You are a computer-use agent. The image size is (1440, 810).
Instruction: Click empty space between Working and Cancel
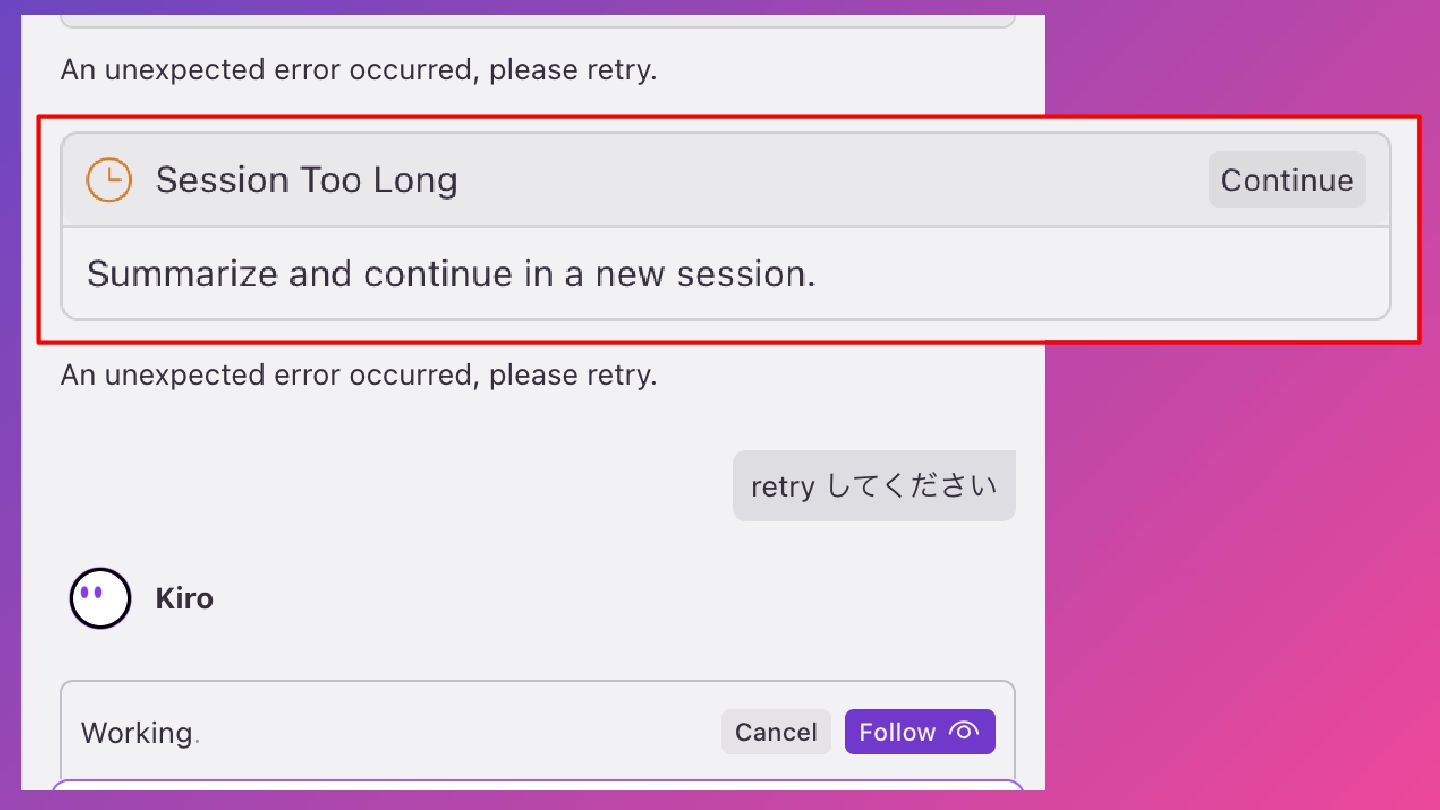[460, 733]
